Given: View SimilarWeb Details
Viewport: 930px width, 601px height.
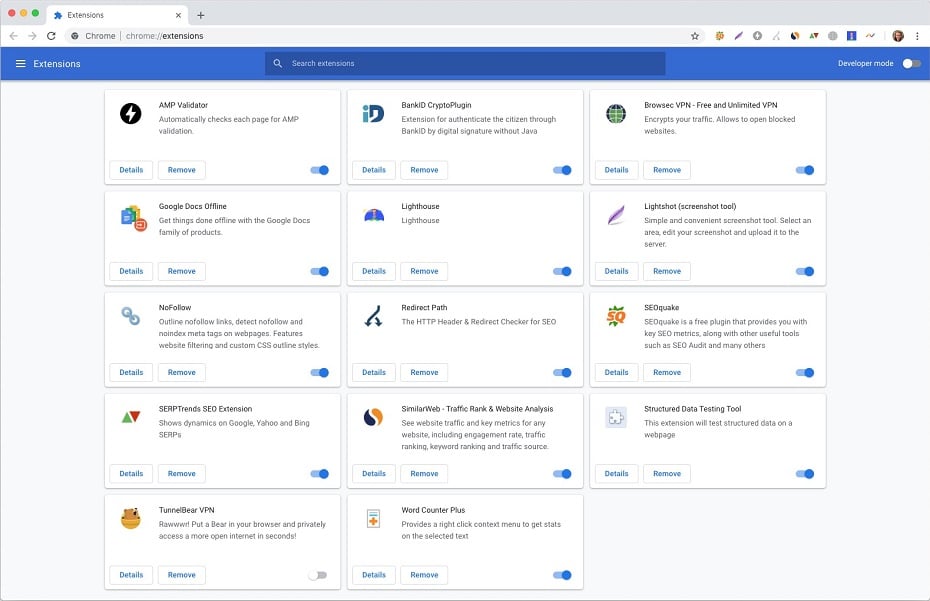Looking at the screenshot, I should pyautogui.click(x=374, y=474).
